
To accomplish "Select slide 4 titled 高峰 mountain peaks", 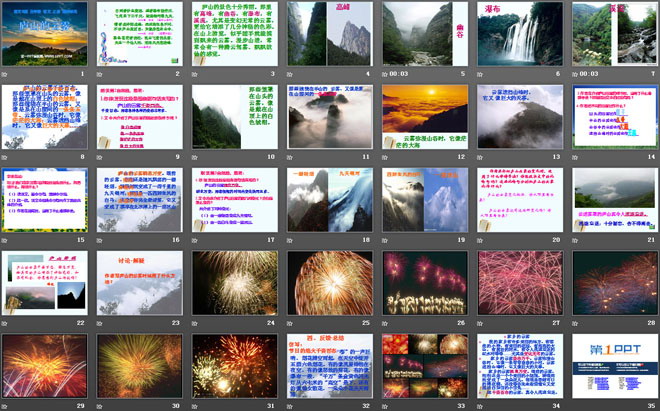I will (330, 34).
